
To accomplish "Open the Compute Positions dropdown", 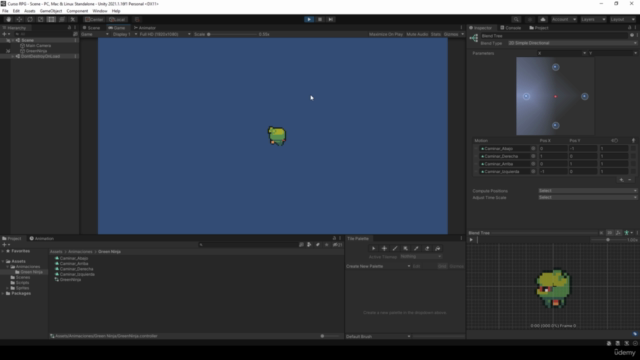I will [x=587, y=191].
